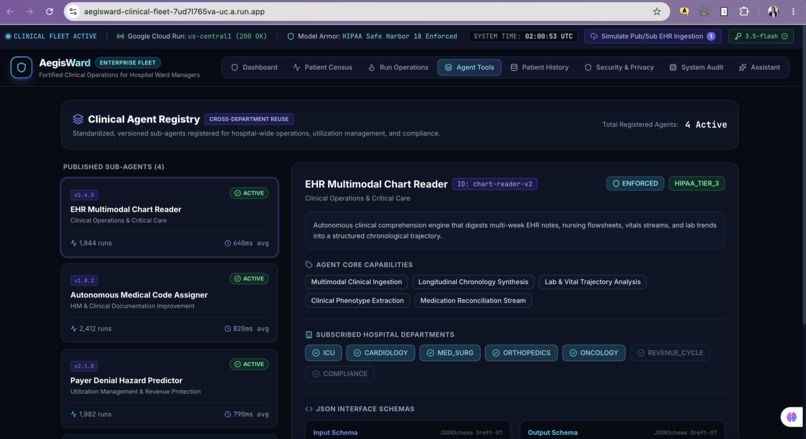Viewport: 806px width, 439px height.
Task: Click the CROSS-DEPARTMENT REUSE badge
Action: (249, 119)
